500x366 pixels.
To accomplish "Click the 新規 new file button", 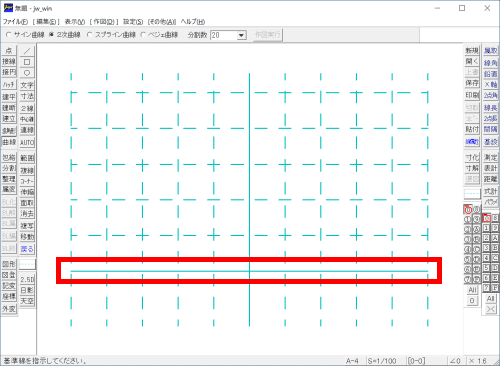I will [472, 51].
